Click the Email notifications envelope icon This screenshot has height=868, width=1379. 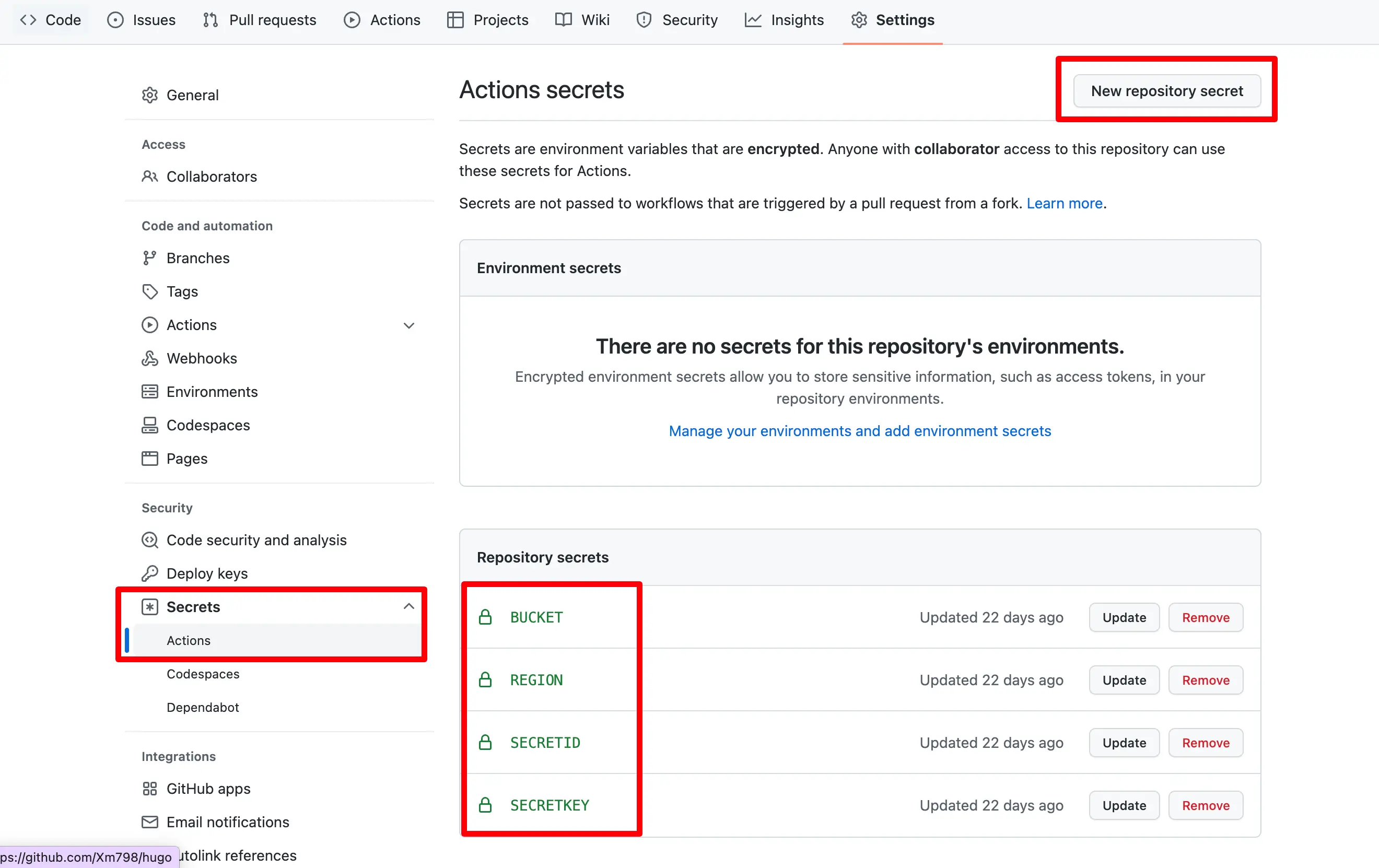point(149,822)
